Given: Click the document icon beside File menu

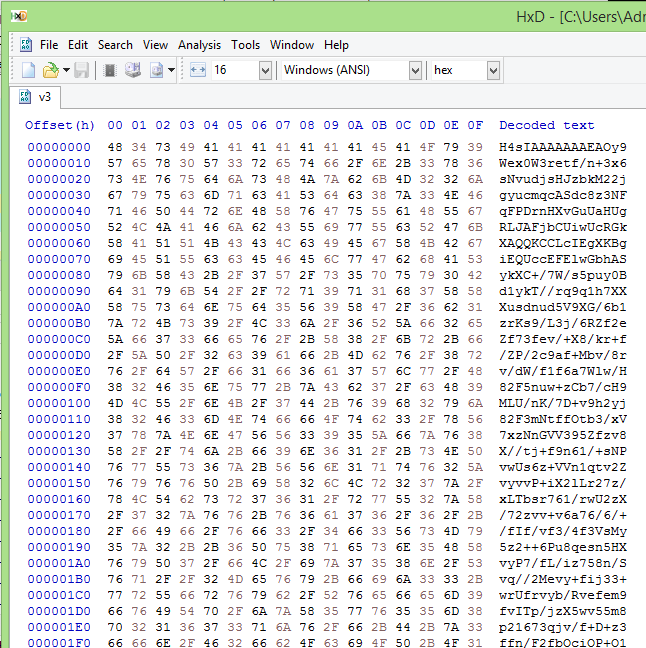Looking at the screenshot, I should pyautogui.click(x=26, y=44).
